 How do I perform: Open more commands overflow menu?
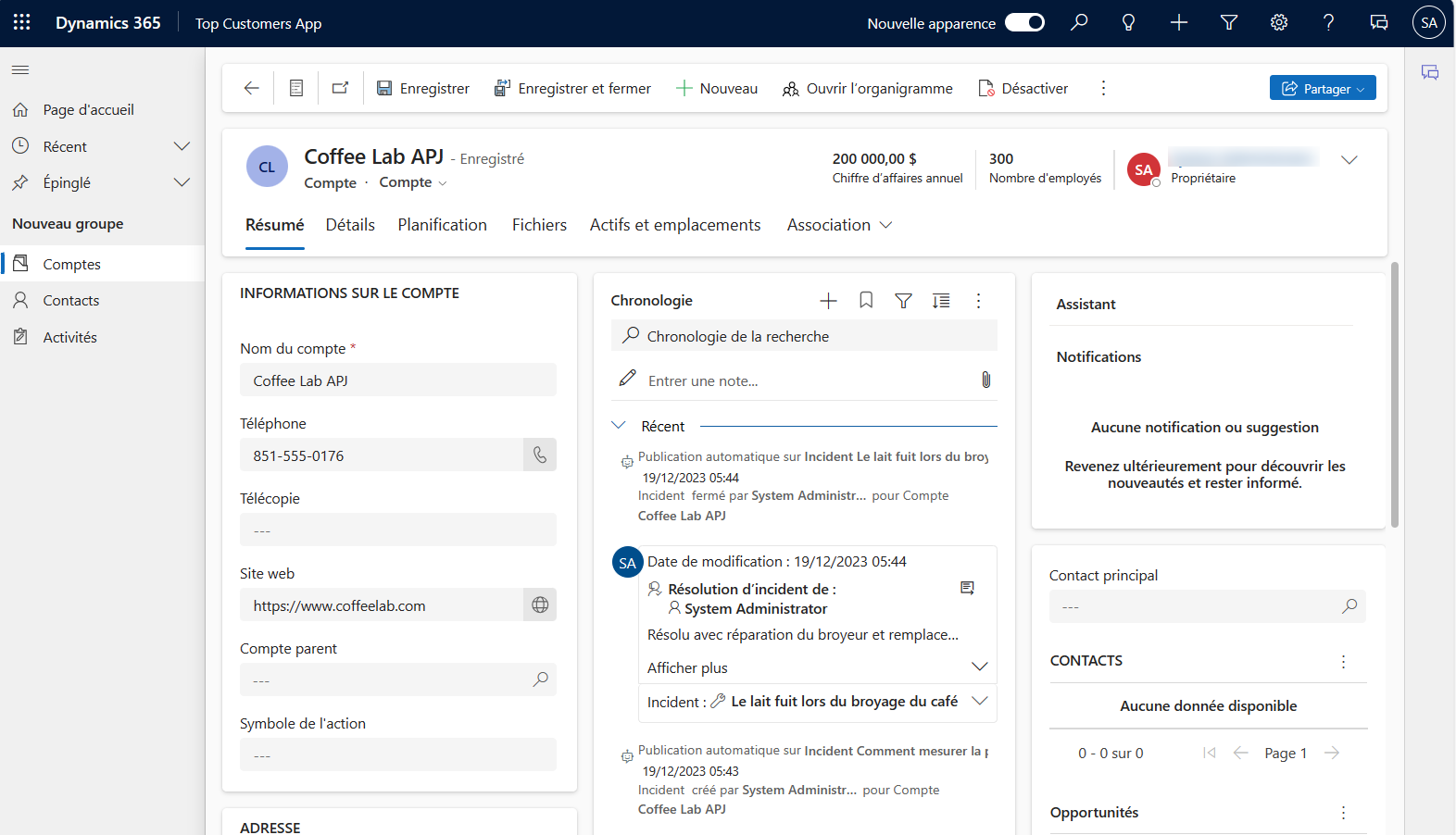(1103, 88)
